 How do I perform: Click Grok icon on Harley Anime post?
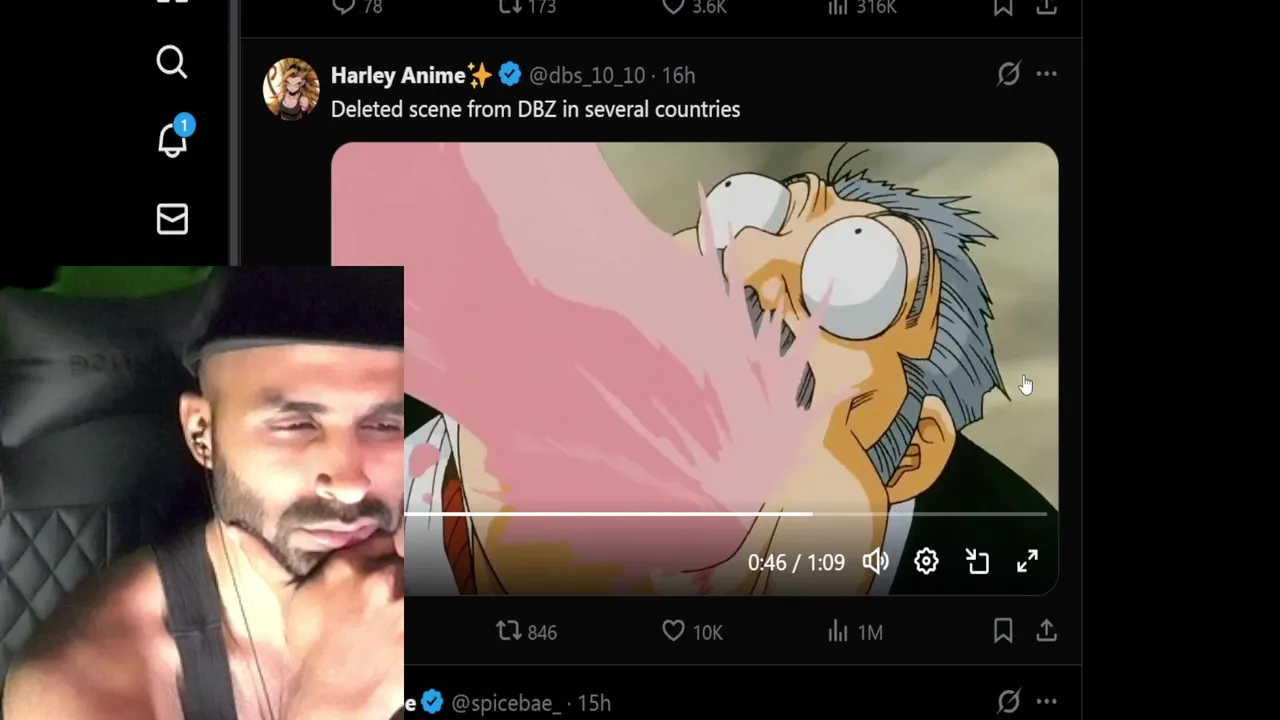(1008, 74)
